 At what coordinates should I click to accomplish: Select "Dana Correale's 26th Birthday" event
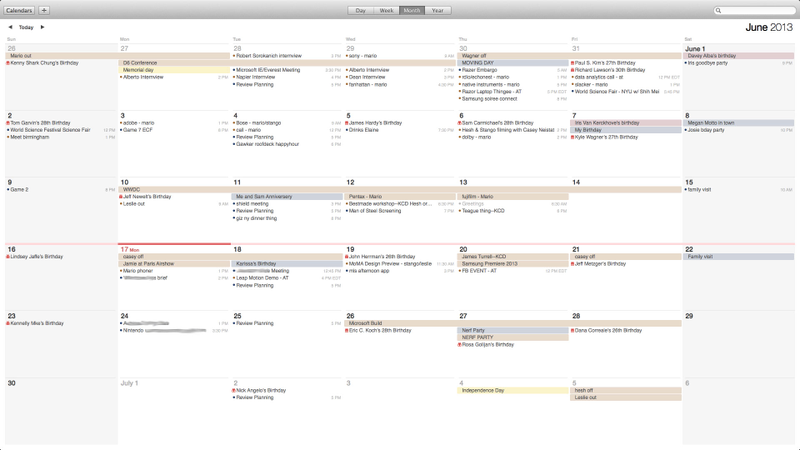608,330
